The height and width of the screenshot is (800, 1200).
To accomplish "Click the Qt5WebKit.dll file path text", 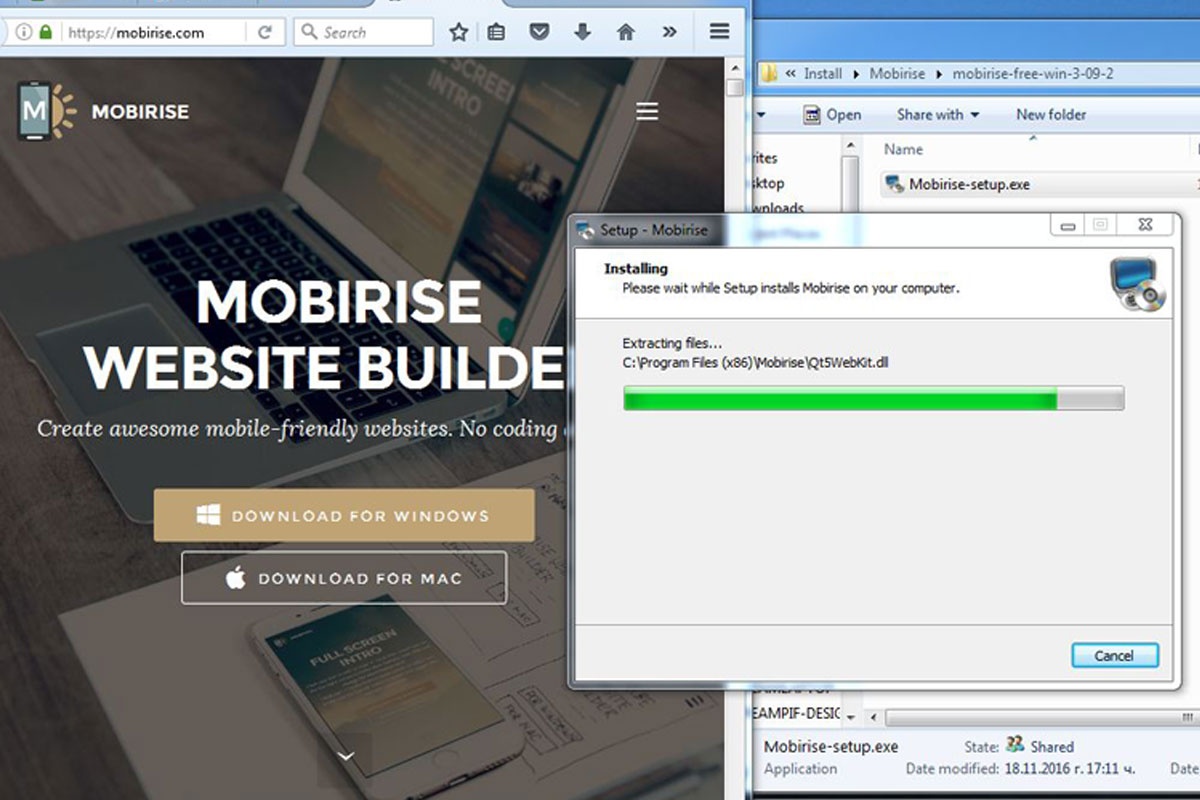I will tap(755, 363).
